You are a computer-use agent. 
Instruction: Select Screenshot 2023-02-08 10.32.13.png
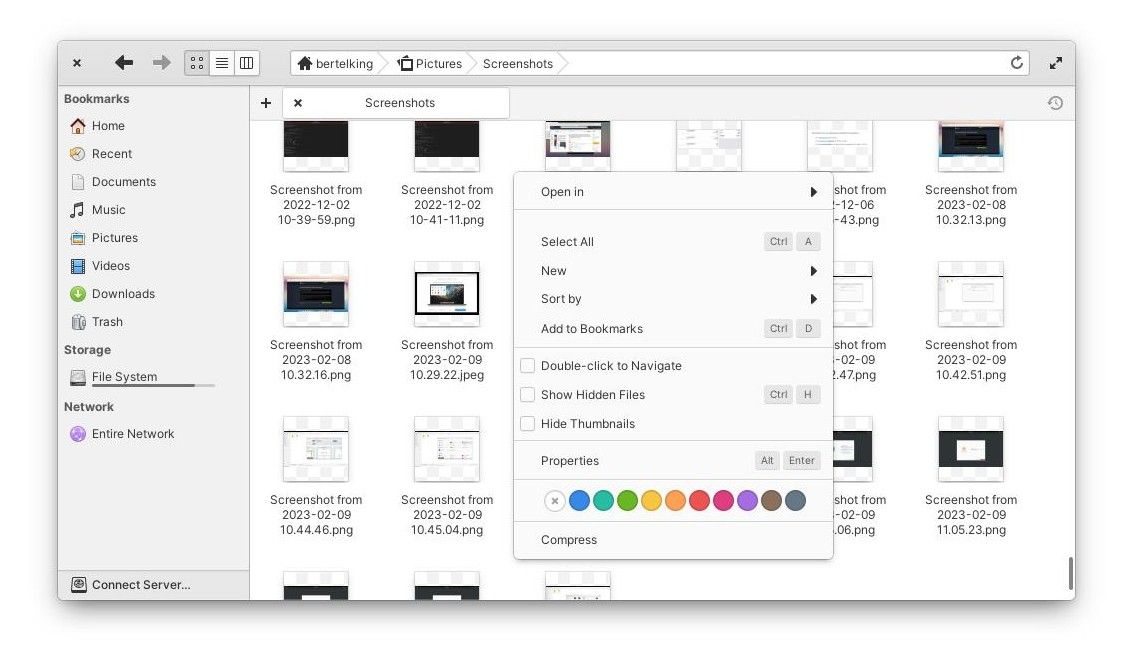[x=971, y=174]
